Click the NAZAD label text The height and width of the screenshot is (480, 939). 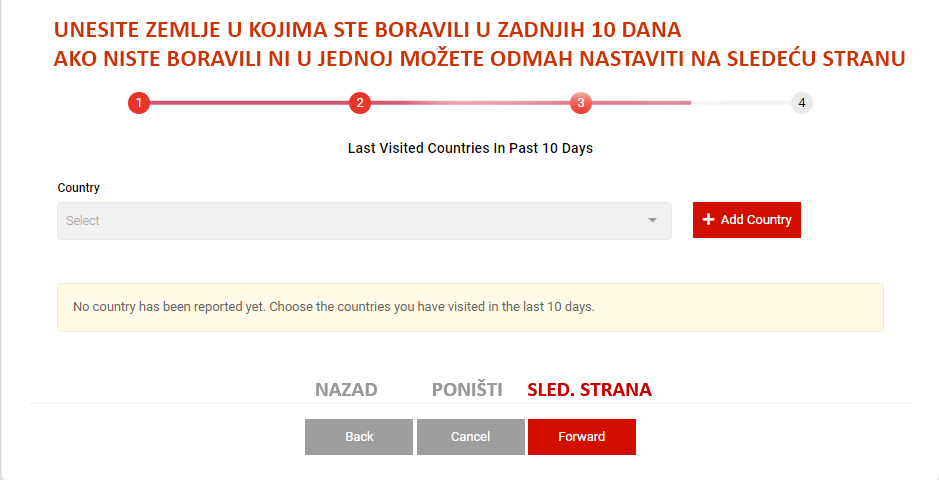click(x=346, y=390)
